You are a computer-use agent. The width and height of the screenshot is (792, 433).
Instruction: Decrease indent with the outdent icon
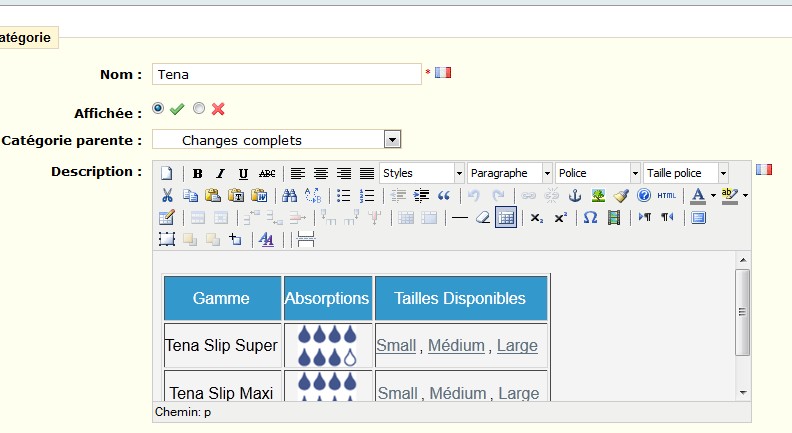398,195
